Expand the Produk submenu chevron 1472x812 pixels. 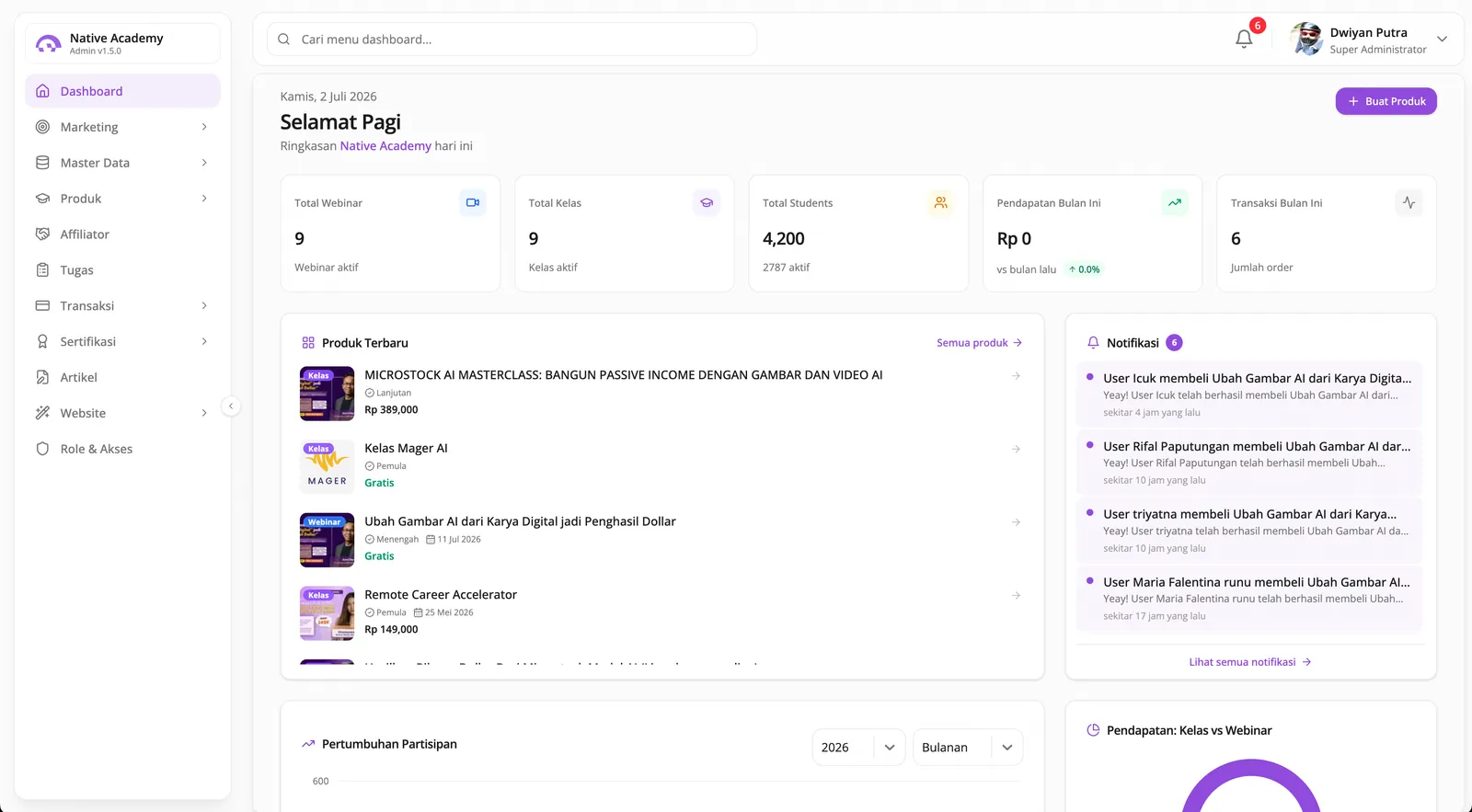(x=204, y=199)
